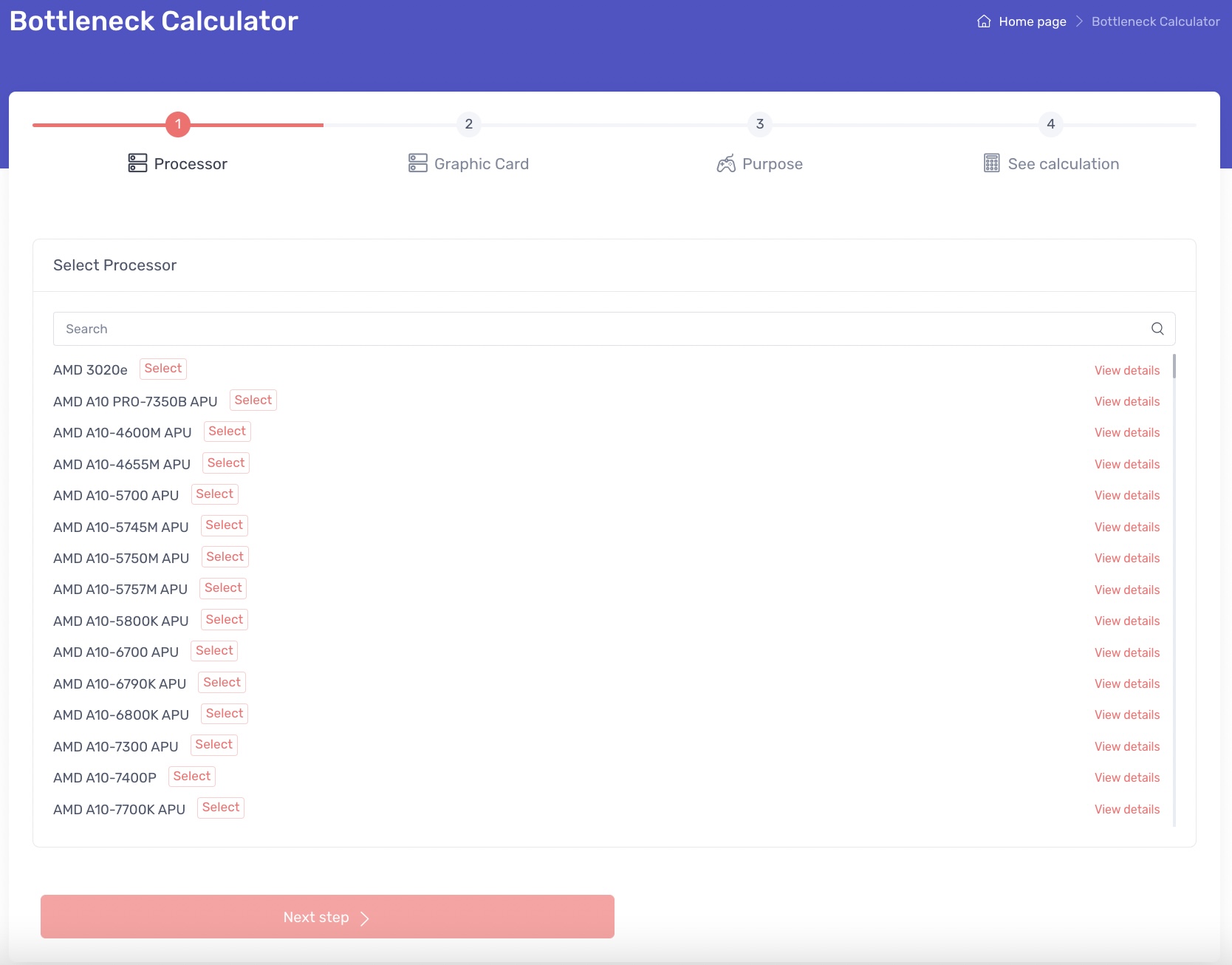Image resolution: width=1232 pixels, height=965 pixels.
Task: View details for AMD A10-7700K APU
Action: pos(1127,809)
